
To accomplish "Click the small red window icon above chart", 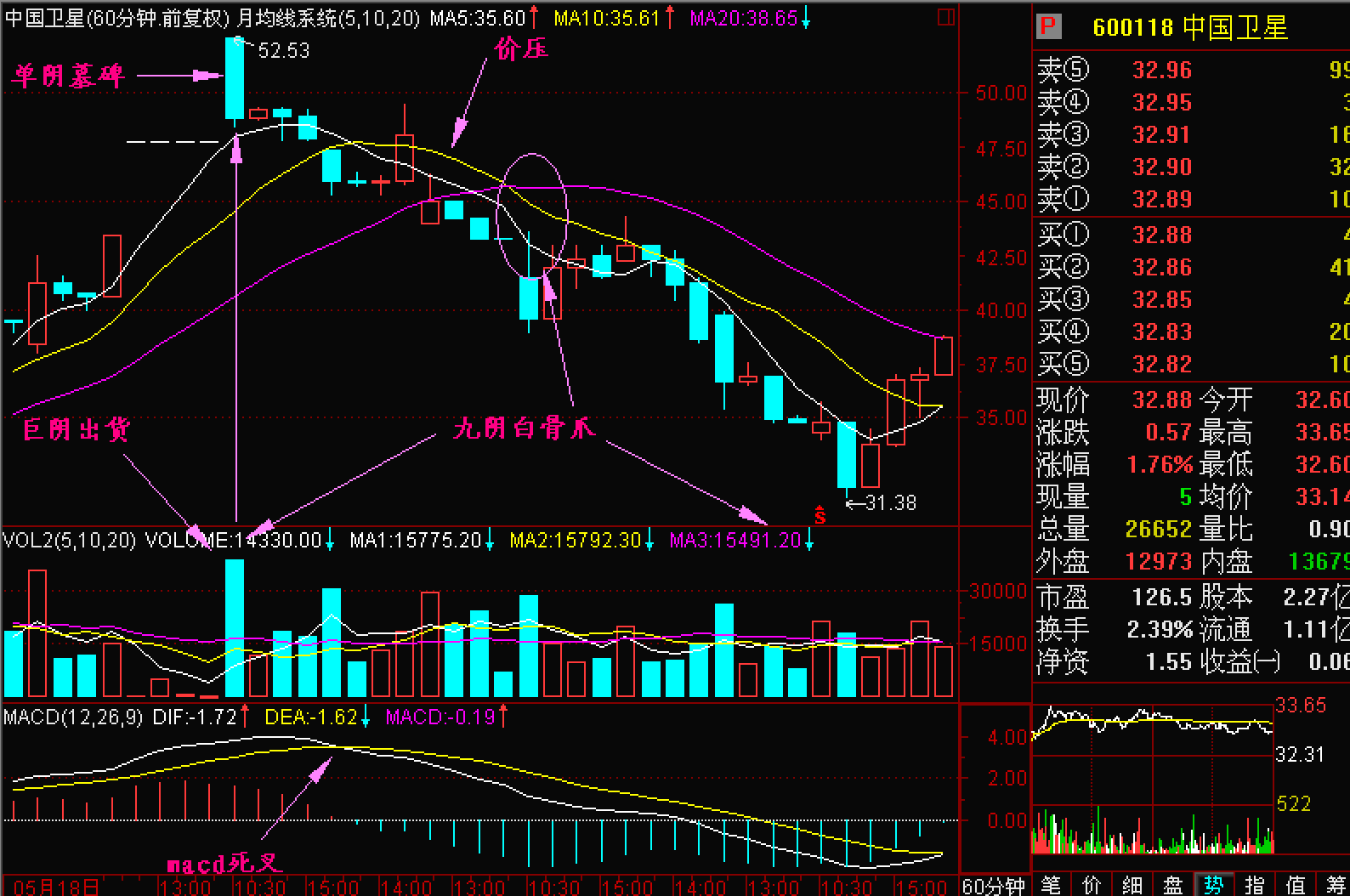I will pos(945,17).
